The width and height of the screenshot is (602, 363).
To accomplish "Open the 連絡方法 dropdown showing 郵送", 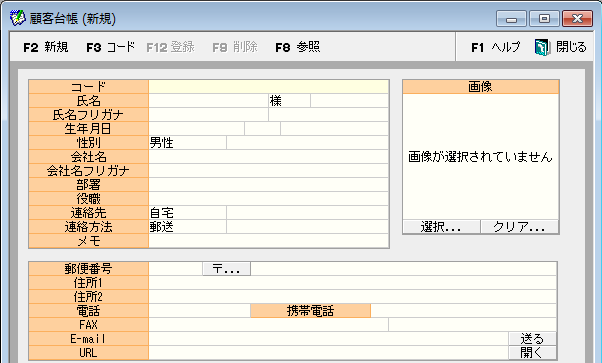I will [187, 227].
